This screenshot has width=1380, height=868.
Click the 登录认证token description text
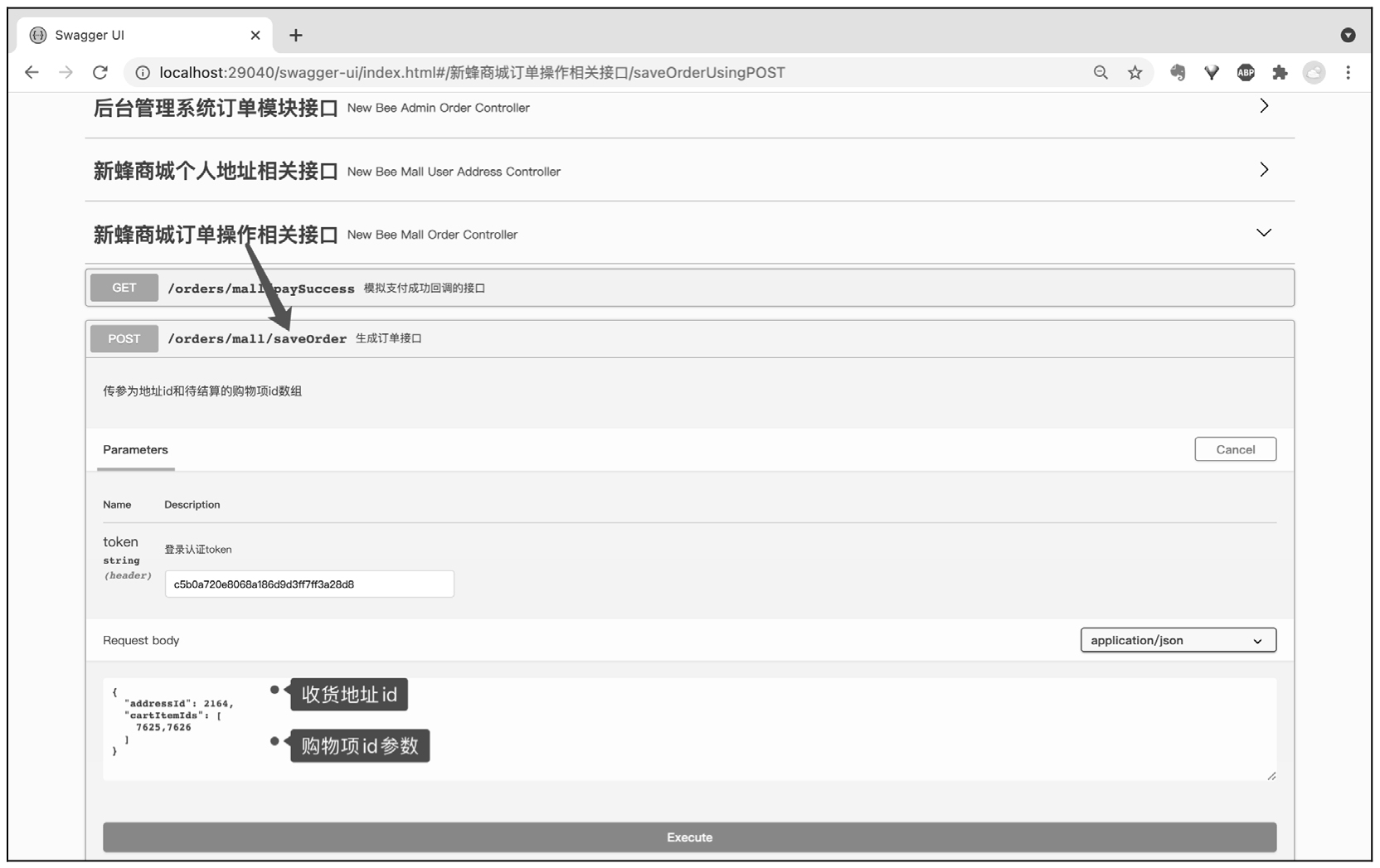click(x=198, y=549)
